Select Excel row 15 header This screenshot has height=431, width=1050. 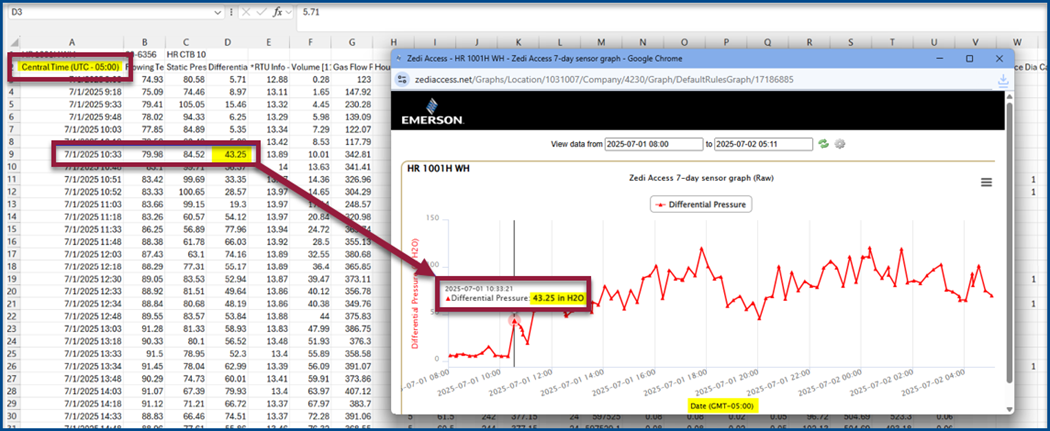tap(11, 229)
